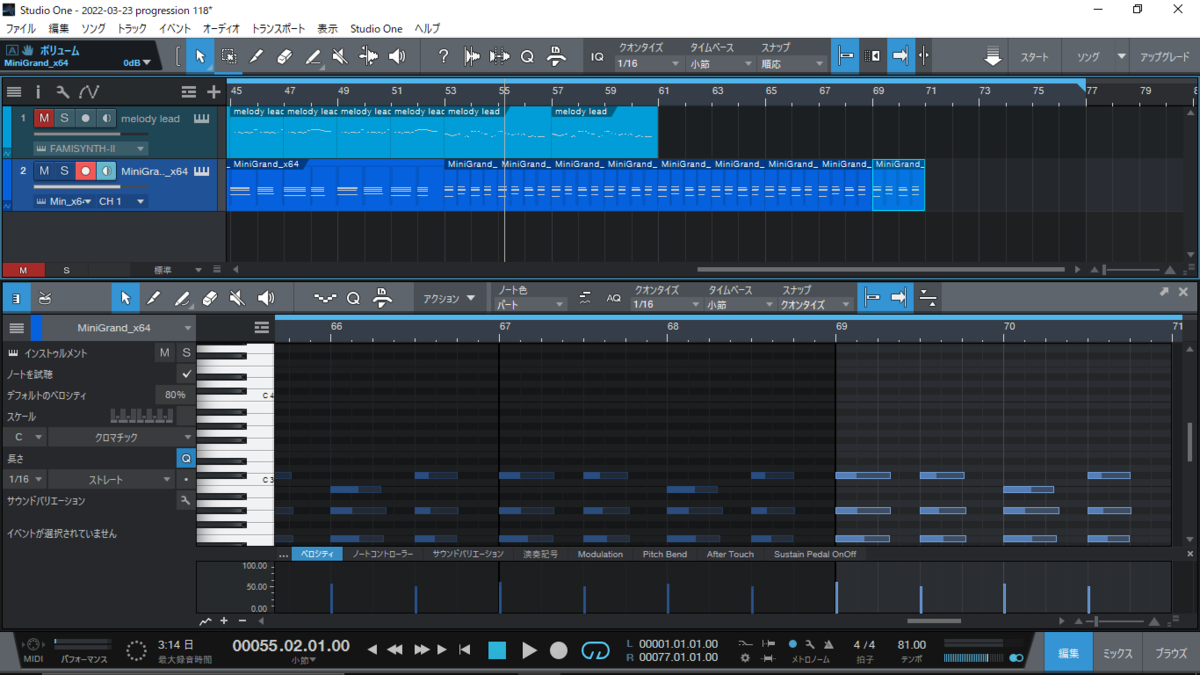Click the Quantize Q icon in the music editor

point(353,298)
